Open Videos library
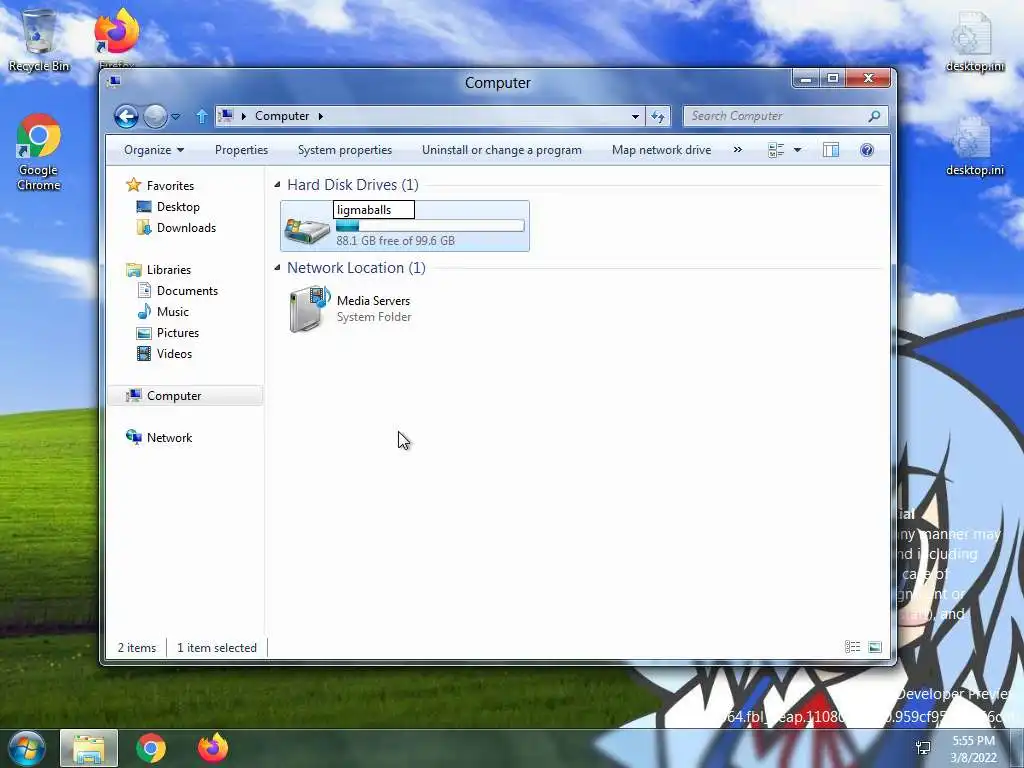This screenshot has height=768, width=1024. [x=174, y=353]
